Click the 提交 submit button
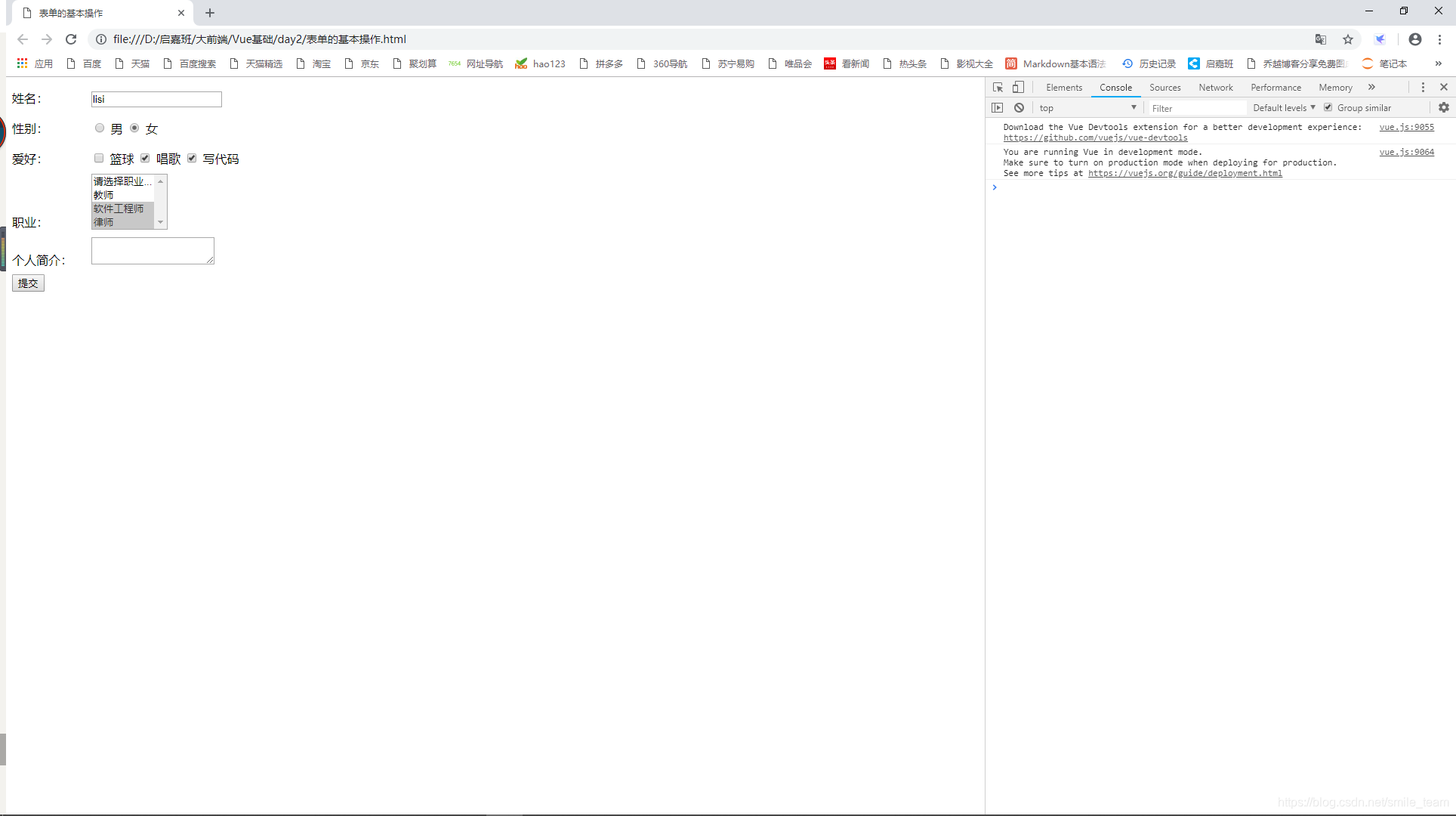 pos(28,283)
